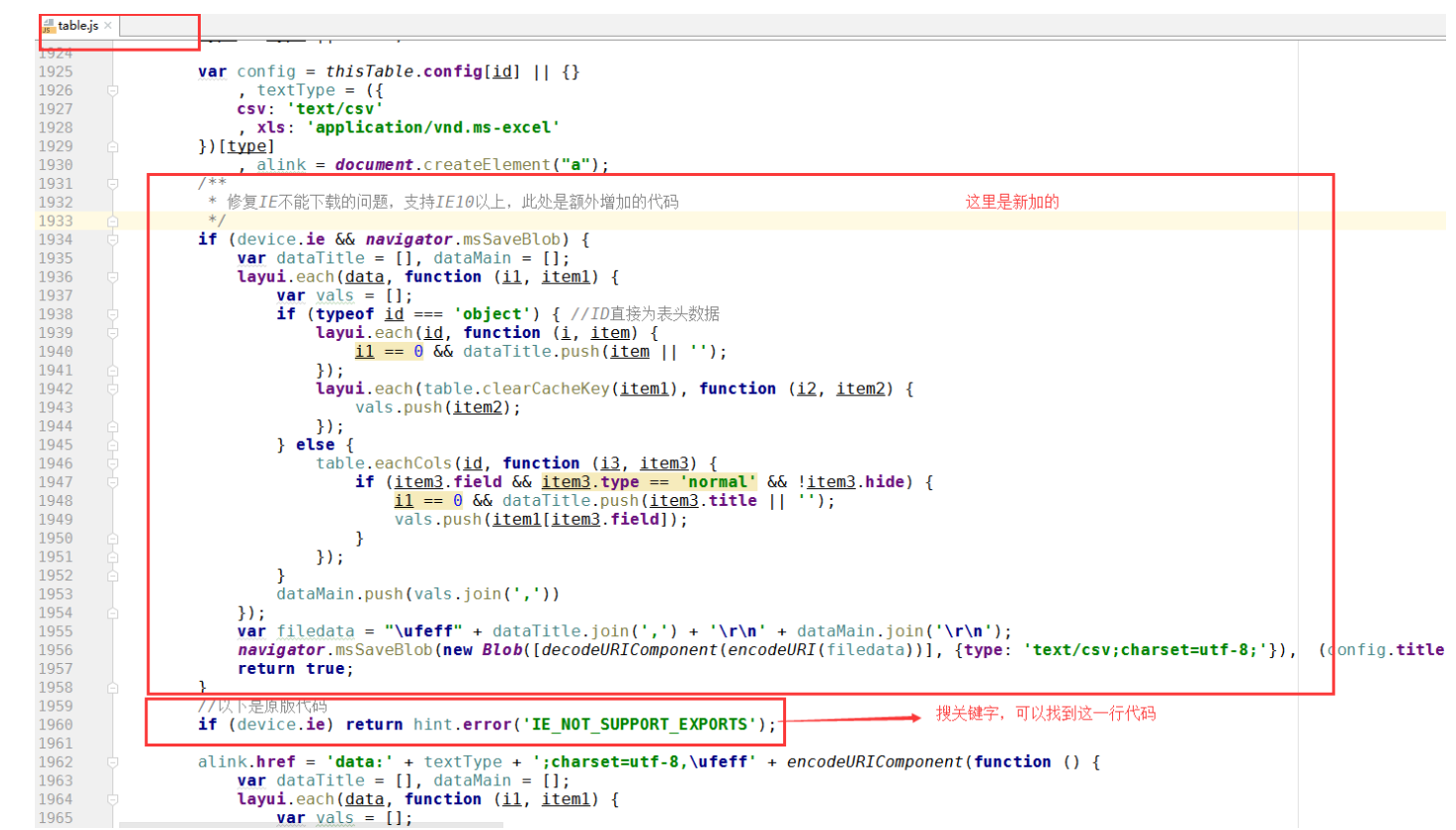
Task: Collapse the comment block at line 1931
Action: (112, 184)
